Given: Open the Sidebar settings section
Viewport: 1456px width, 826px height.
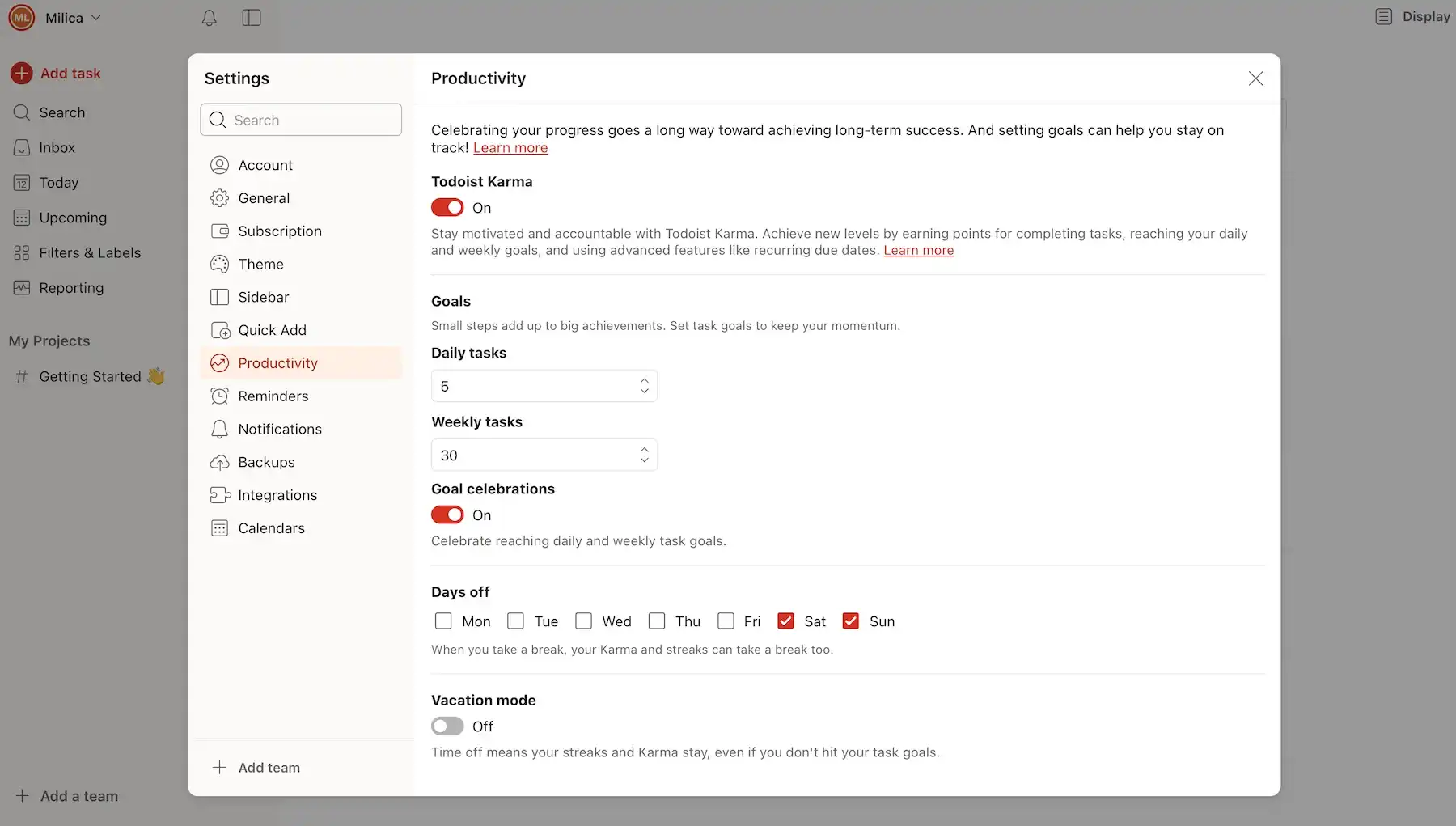Looking at the screenshot, I should pos(301,297).
